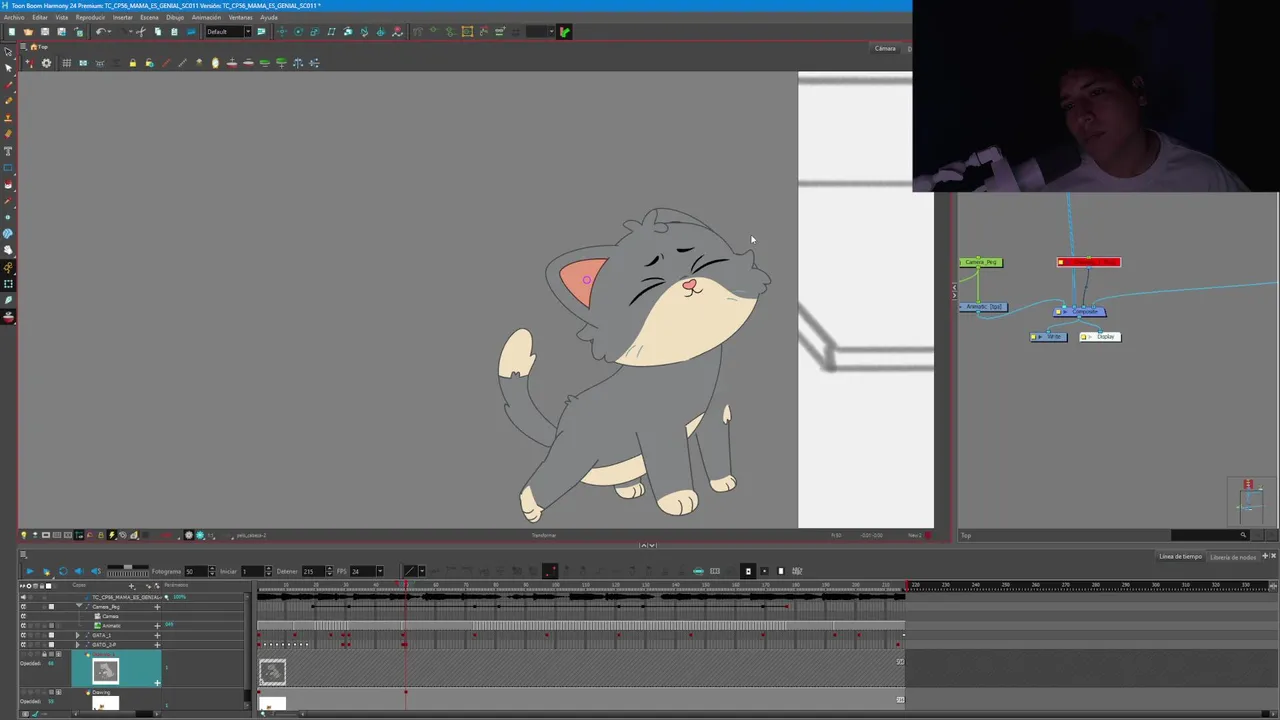Click the camera view gear settings icon
The width and height of the screenshot is (1280, 720).
pyautogui.click(x=46, y=62)
